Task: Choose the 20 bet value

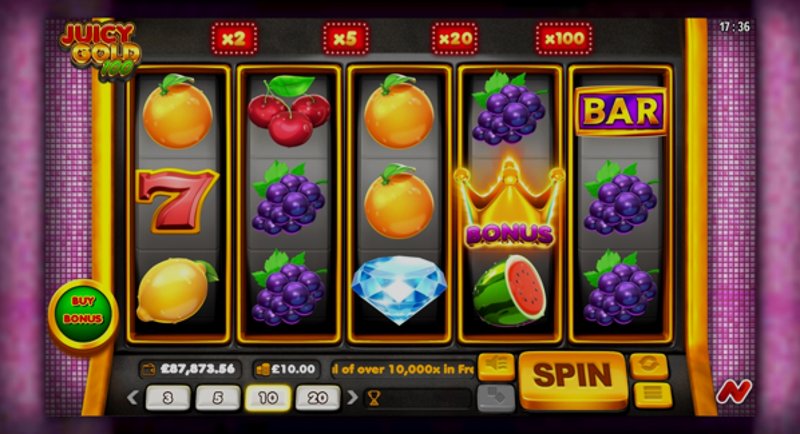Action: [x=317, y=398]
